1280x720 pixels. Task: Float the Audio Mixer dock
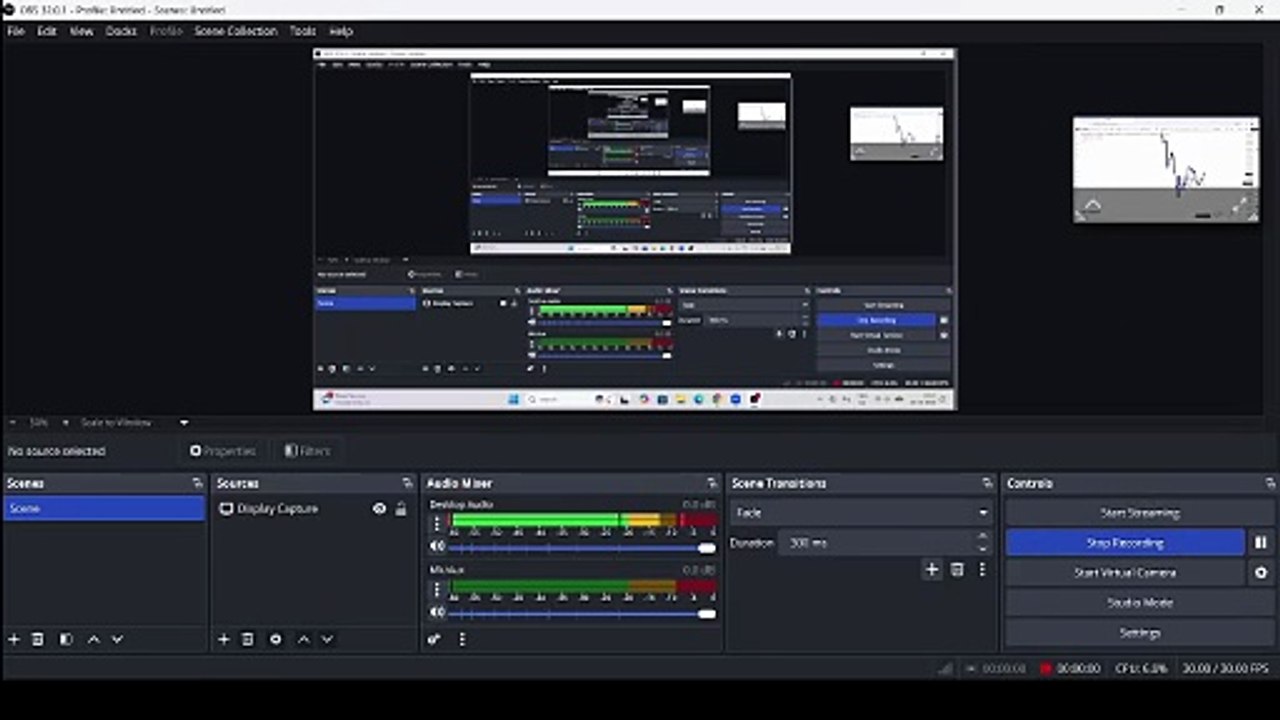click(x=711, y=483)
